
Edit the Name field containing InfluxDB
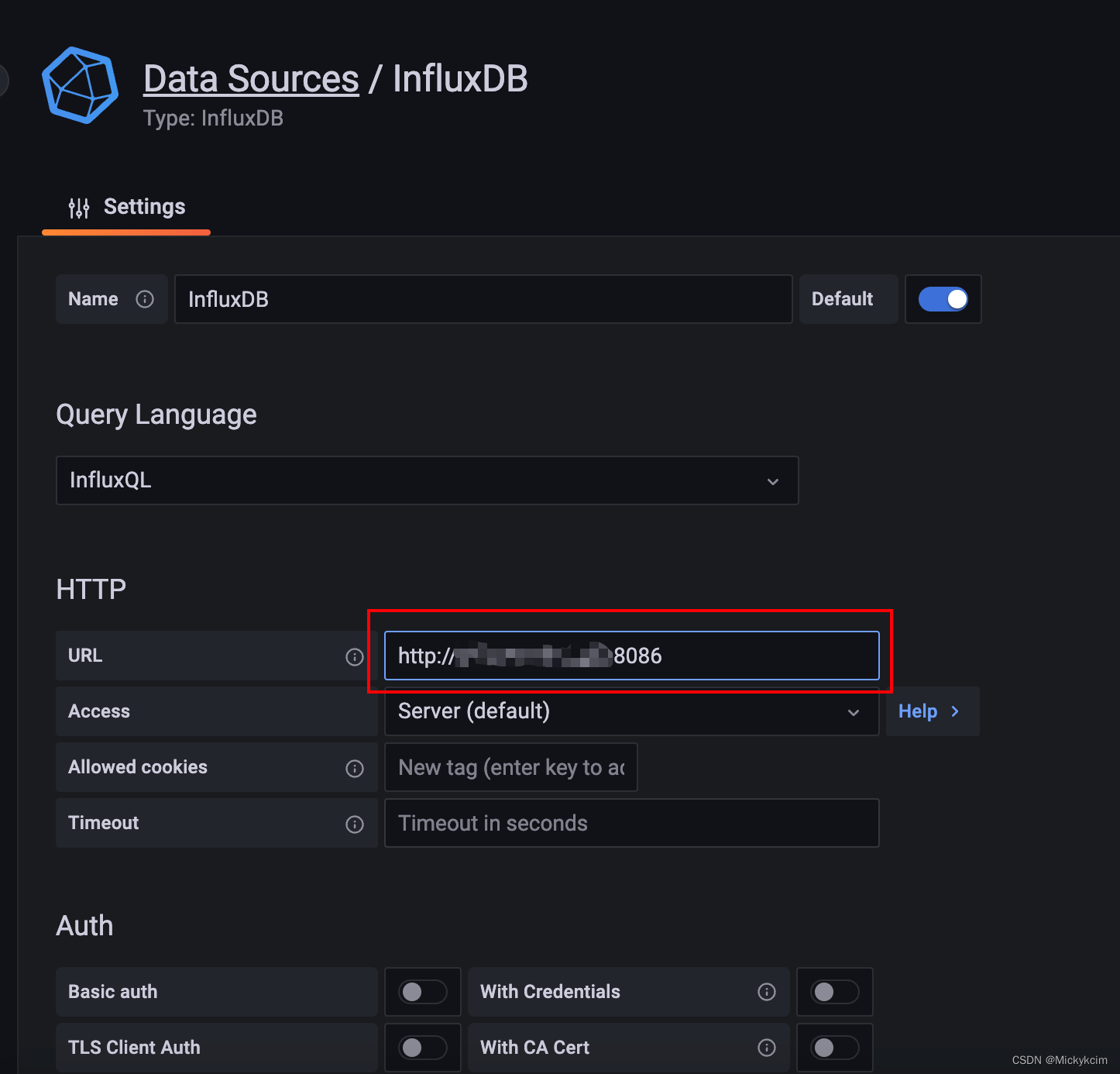click(x=483, y=299)
